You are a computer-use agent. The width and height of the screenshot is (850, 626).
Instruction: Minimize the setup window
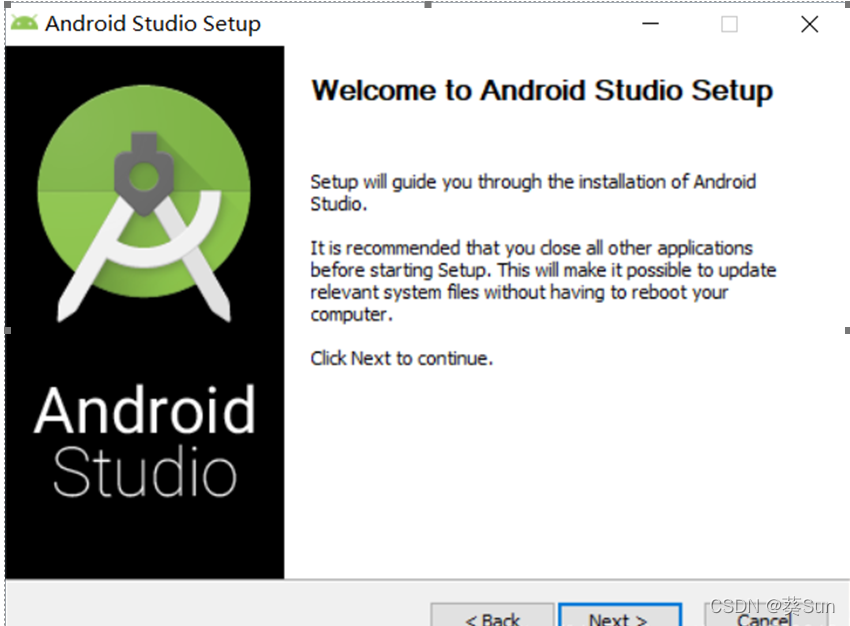pos(650,23)
